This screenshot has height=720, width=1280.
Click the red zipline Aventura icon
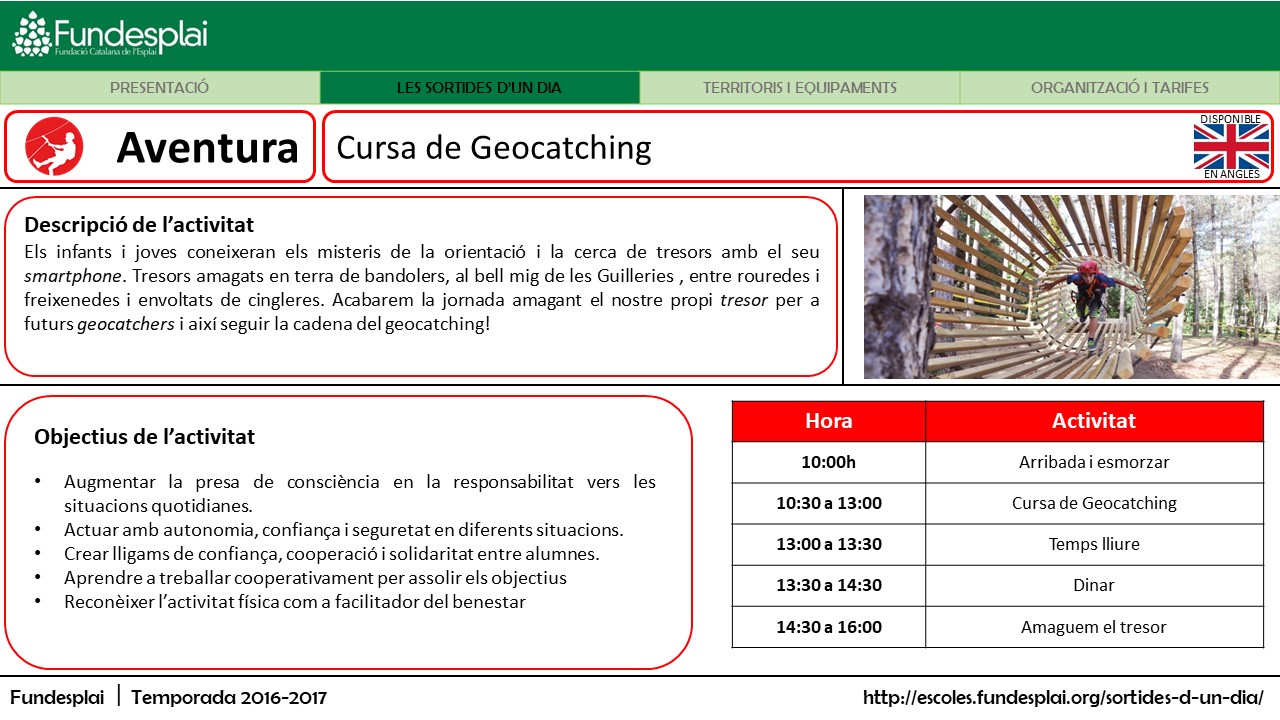[54, 146]
